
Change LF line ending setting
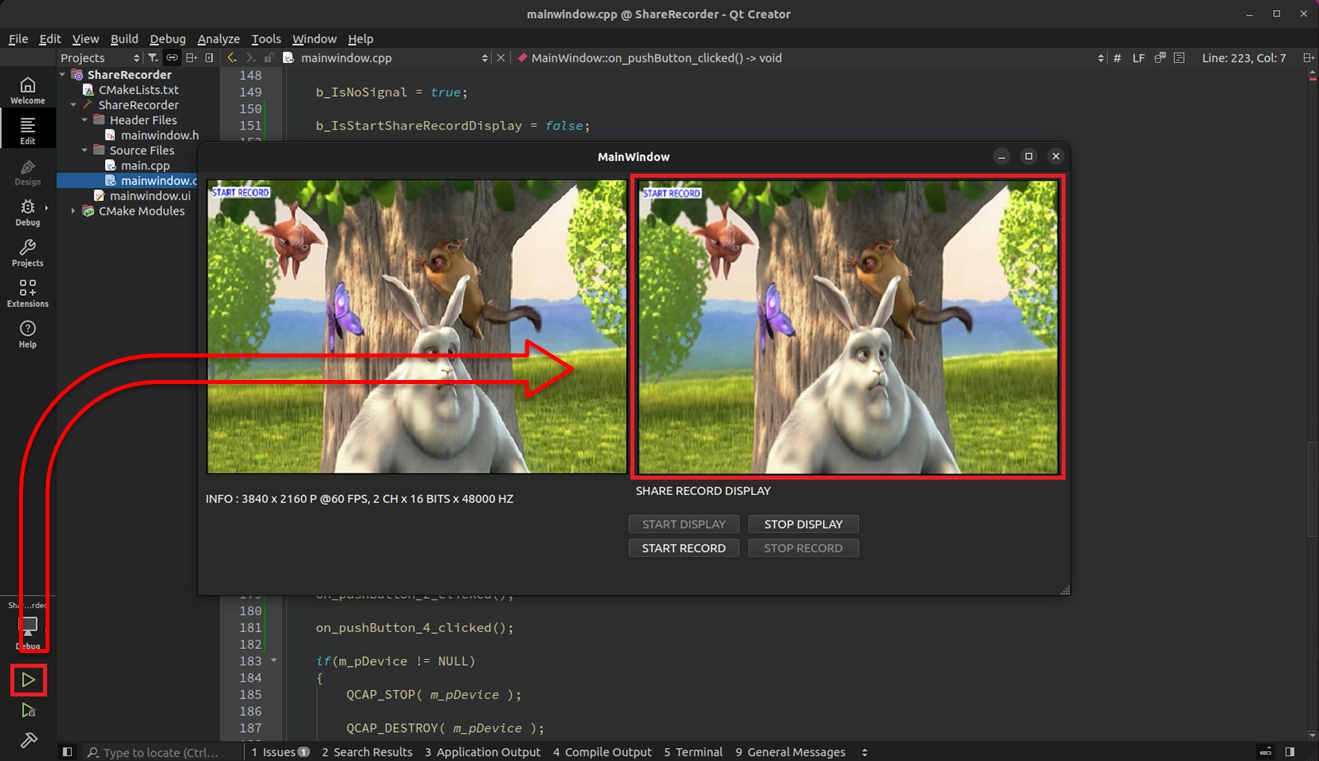[1139, 58]
